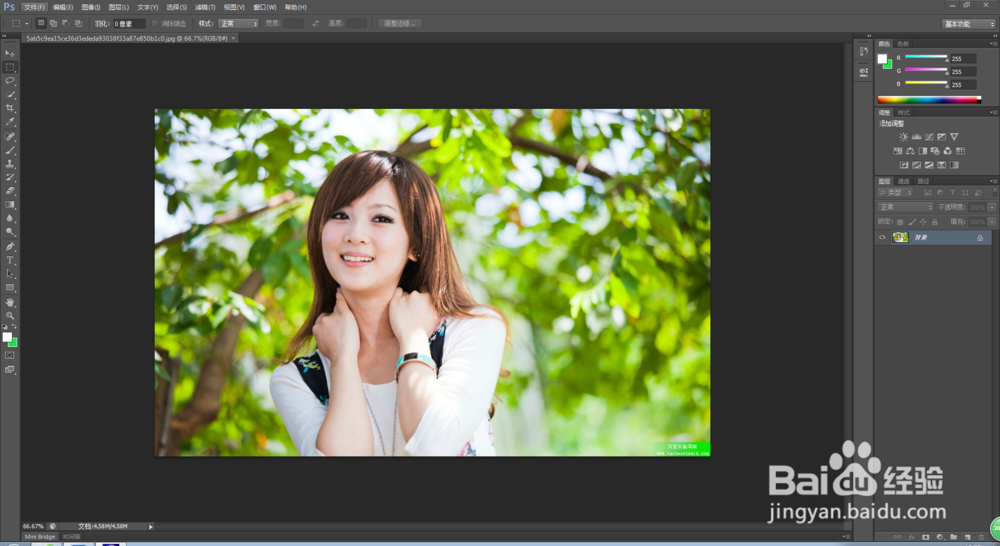Choose Add to Selection mode
The height and width of the screenshot is (546, 1000).
coord(54,24)
